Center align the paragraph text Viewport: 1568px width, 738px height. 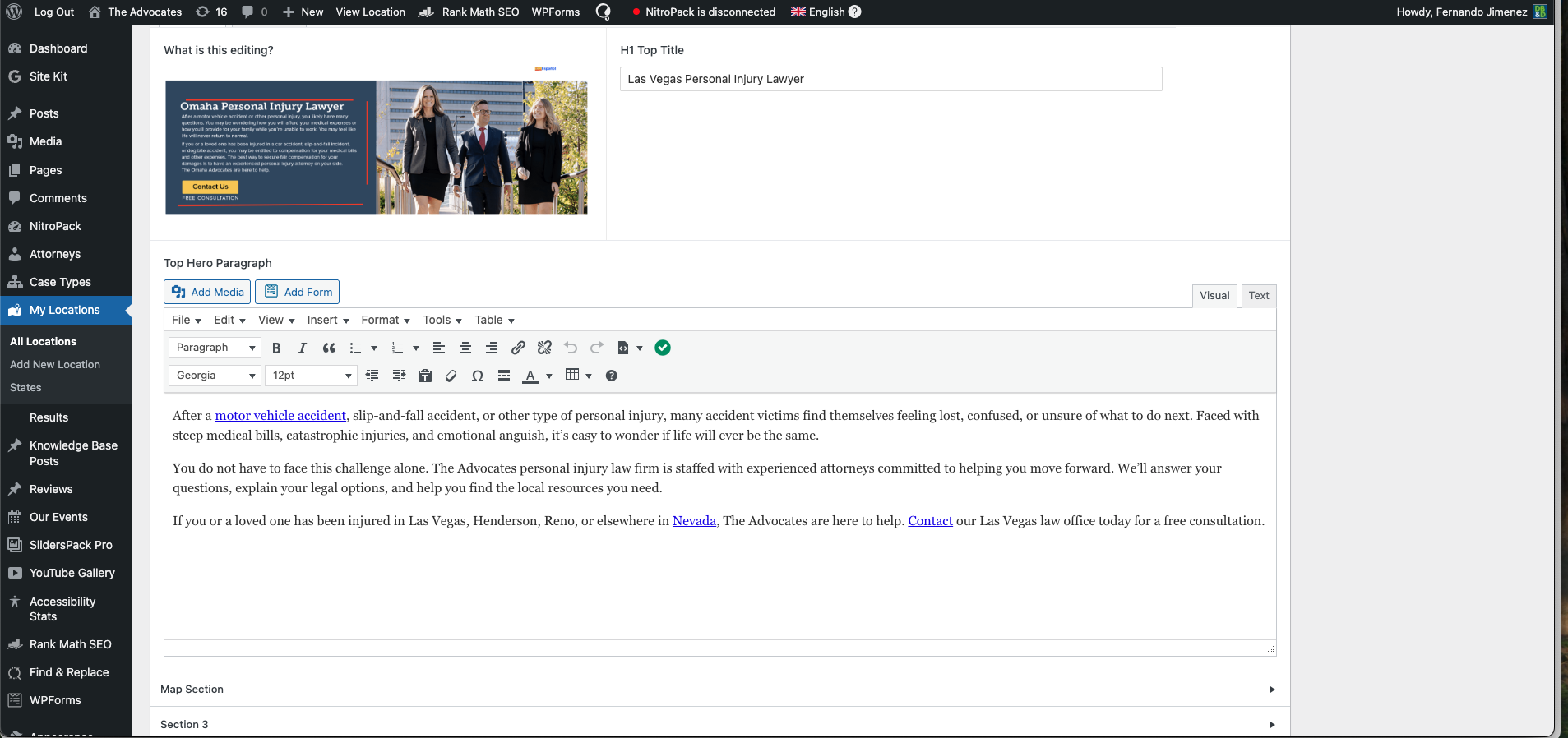pos(465,348)
